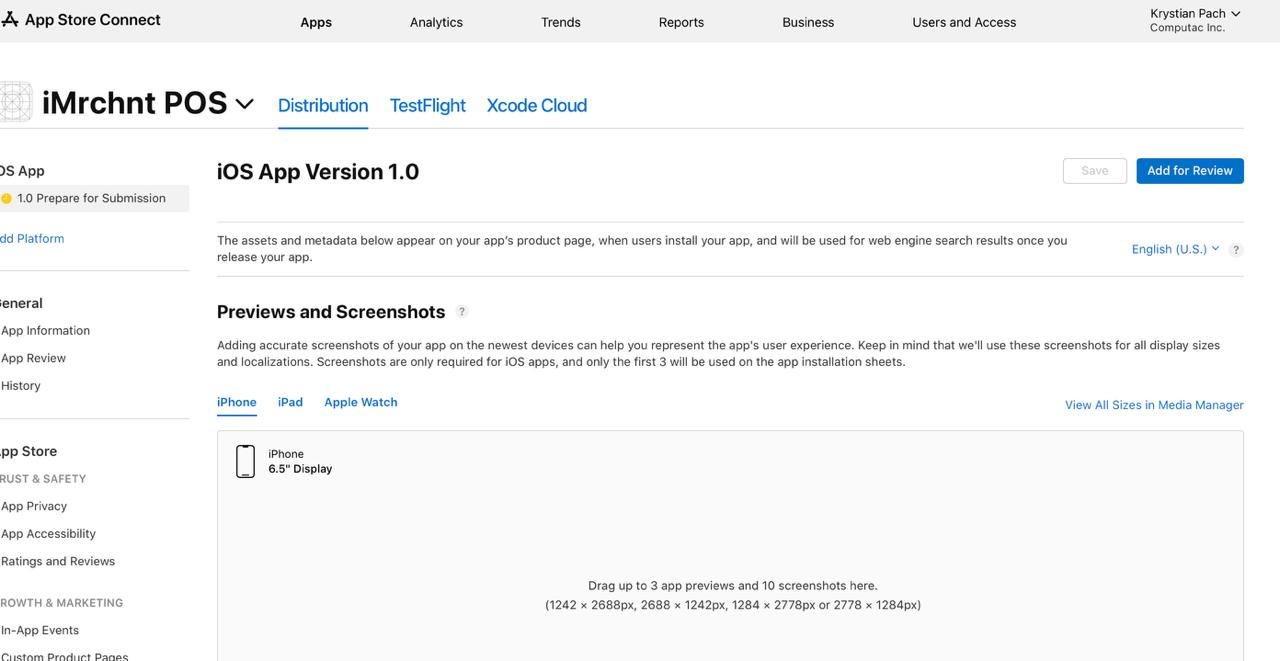Open View All Sizes in Media Manager
This screenshot has width=1280, height=661.
click(x=1154, y=405)
